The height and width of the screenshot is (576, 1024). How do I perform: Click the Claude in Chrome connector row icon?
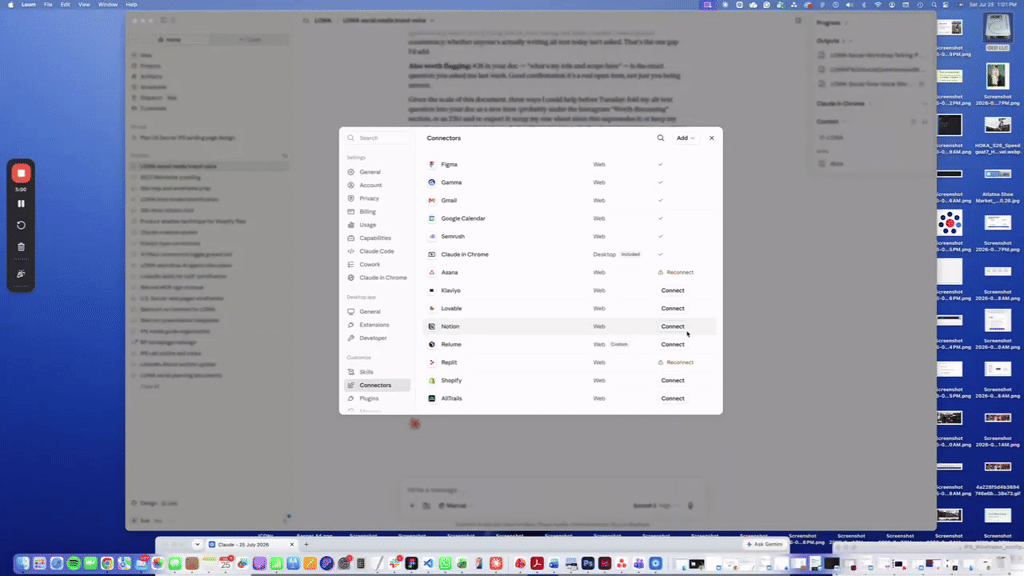point(432,254)
